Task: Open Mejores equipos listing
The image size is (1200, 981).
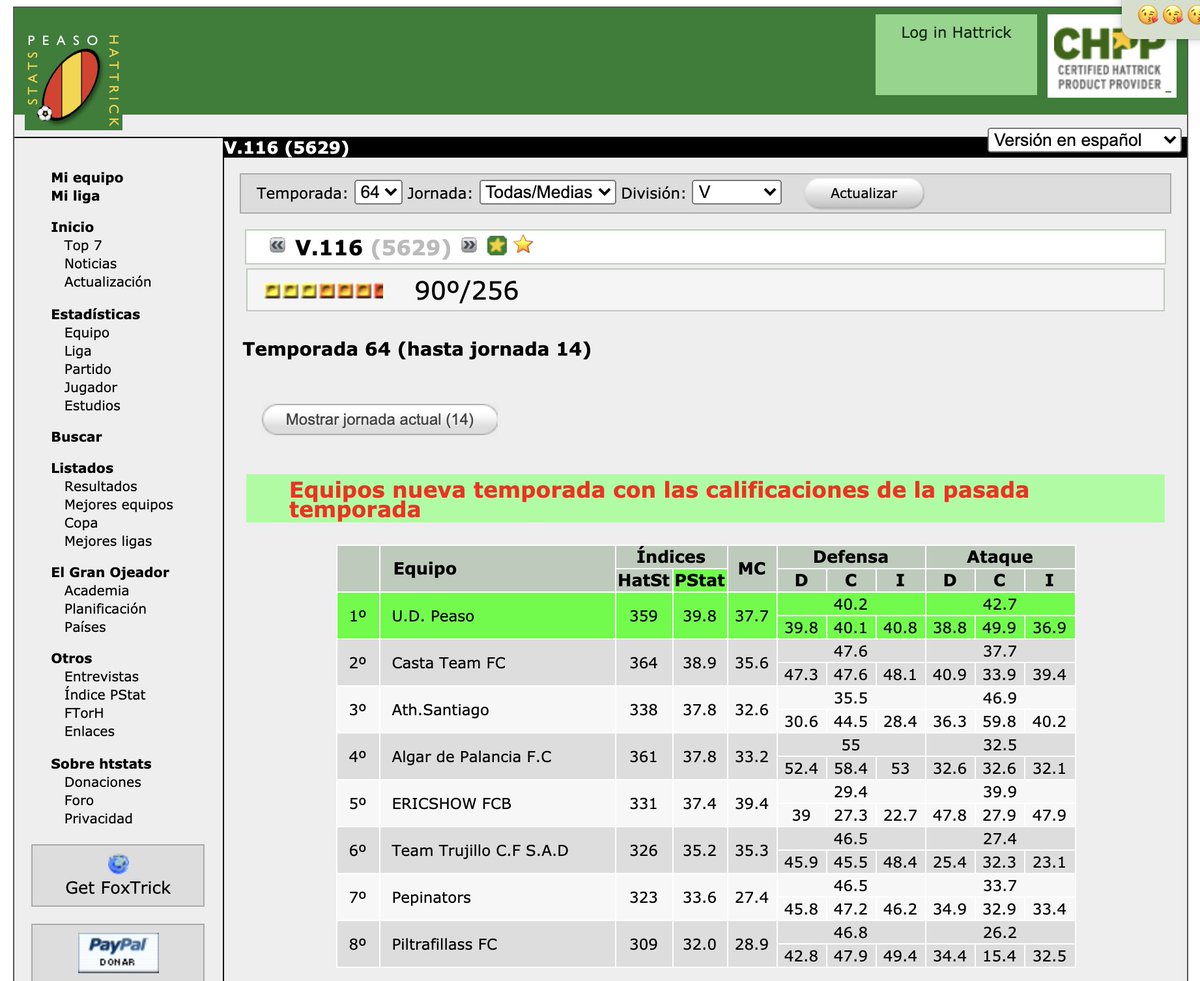Action: [119, 505]
